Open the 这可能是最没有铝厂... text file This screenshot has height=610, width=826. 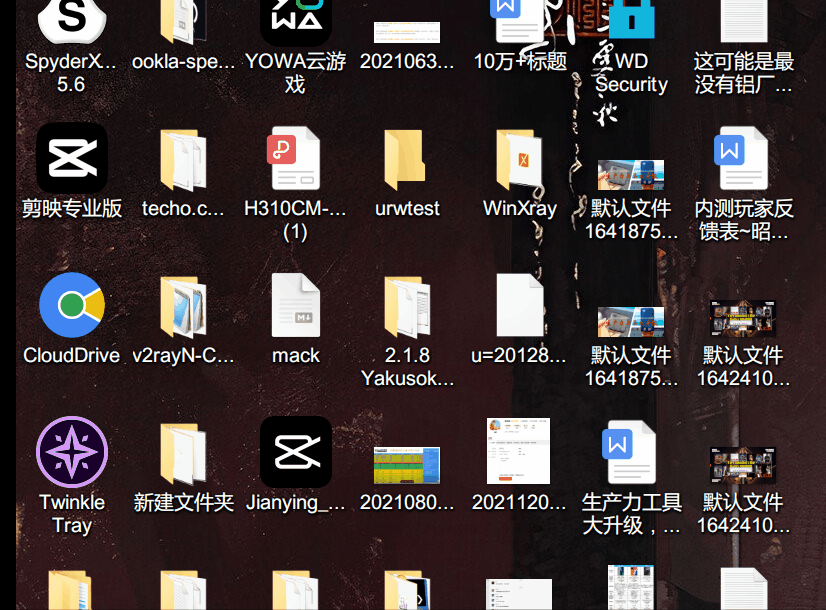click(743, 21)
